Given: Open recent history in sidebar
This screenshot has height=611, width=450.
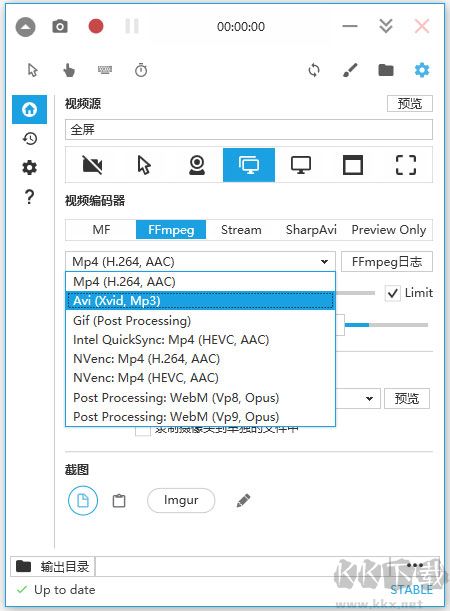Looking at the screenshot, I should click(x=30, y=138).
